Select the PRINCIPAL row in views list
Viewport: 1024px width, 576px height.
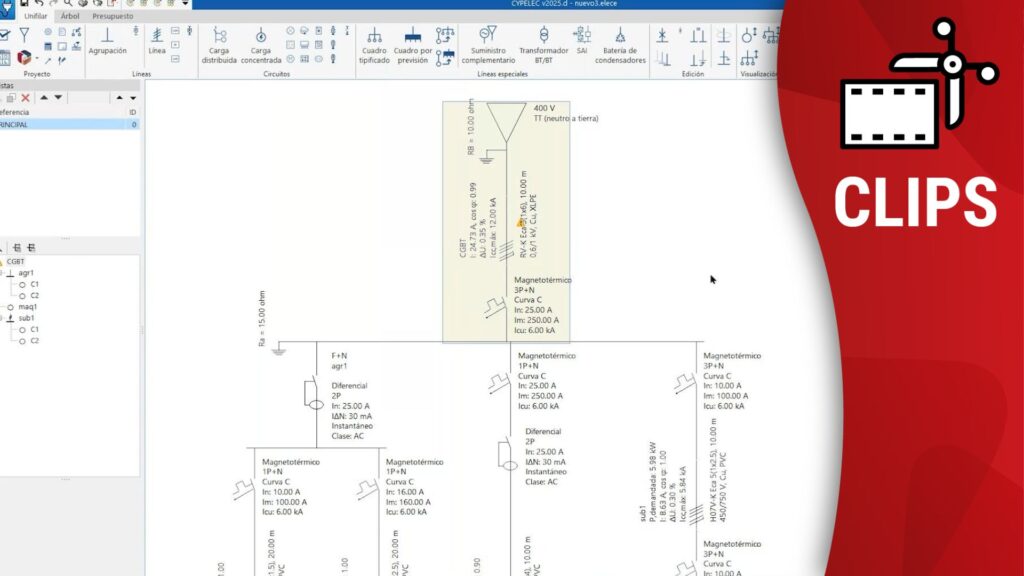tap(28, 125)
